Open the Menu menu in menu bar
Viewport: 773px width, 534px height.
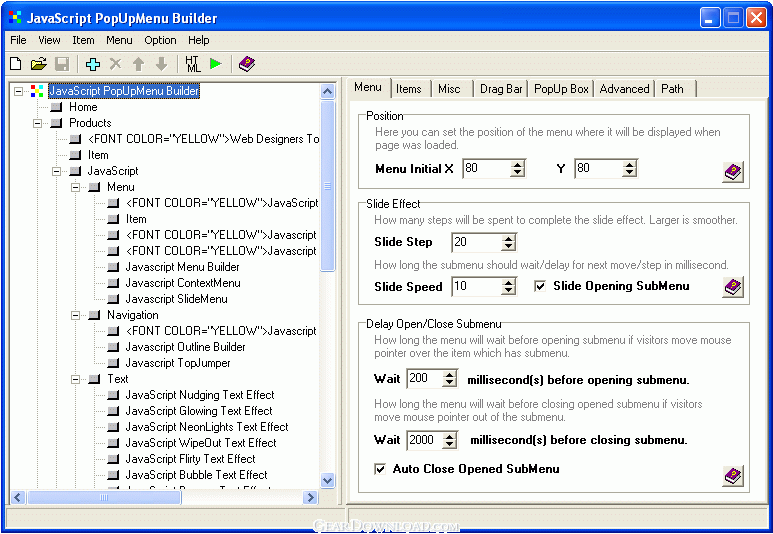pyautogui.click(x=119, y=40)
